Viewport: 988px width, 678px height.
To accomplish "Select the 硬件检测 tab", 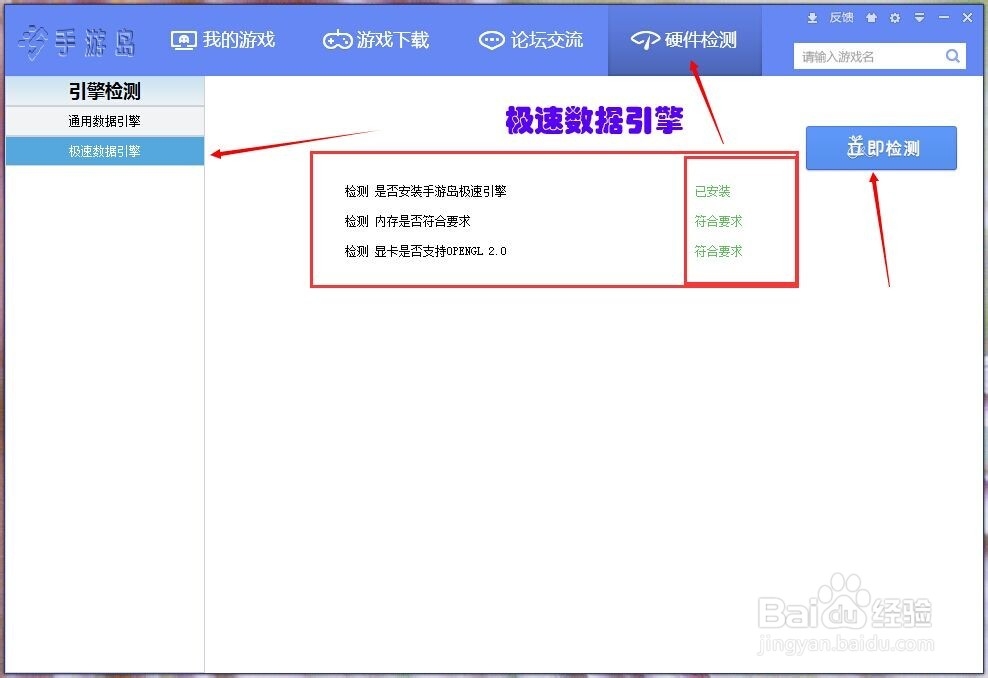I will 684,40.
